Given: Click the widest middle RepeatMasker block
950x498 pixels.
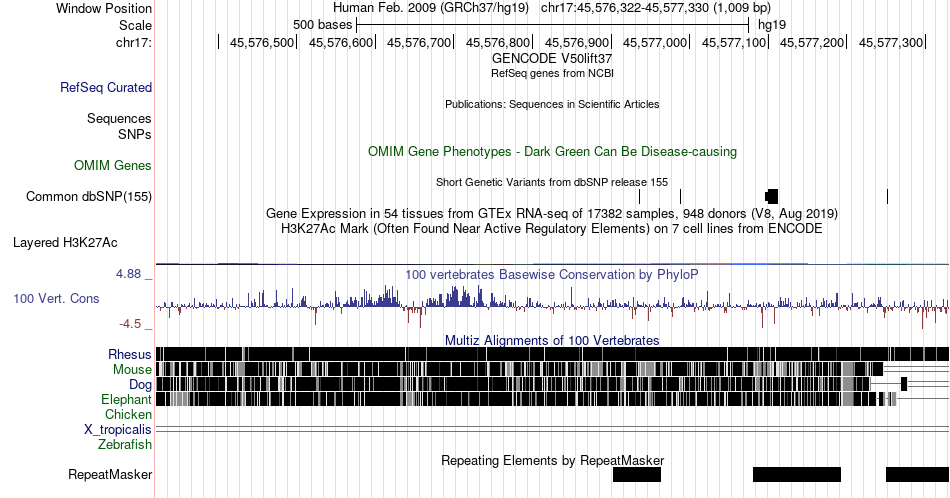Looking at the screenshot, I should click(x=797, y=474).
